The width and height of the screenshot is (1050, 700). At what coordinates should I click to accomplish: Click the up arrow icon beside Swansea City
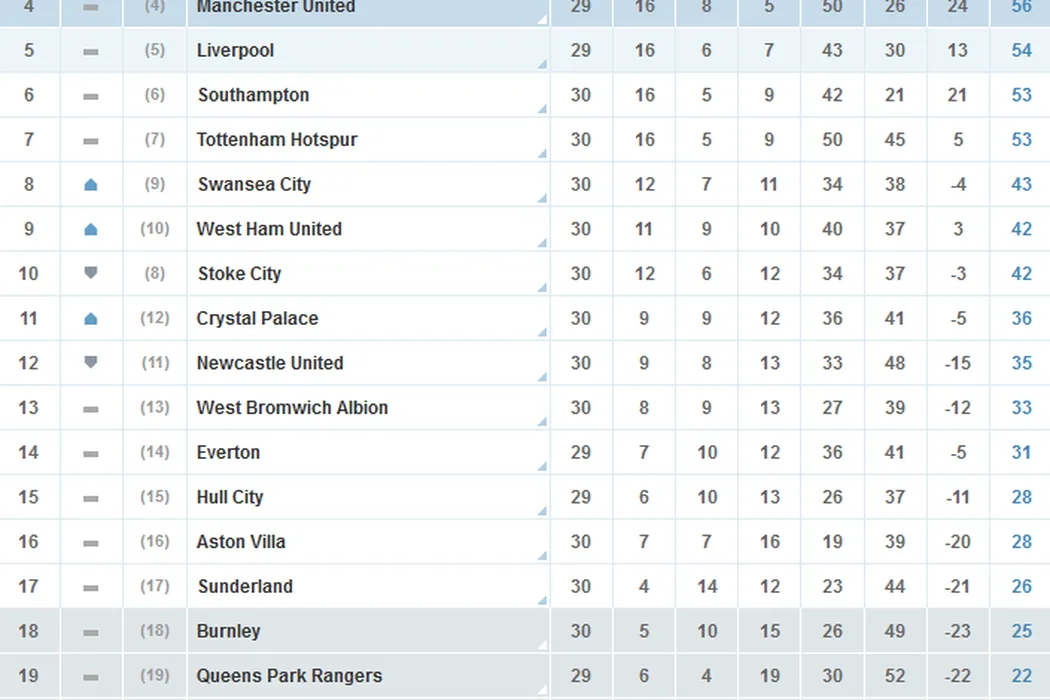[x=91, y=184]
